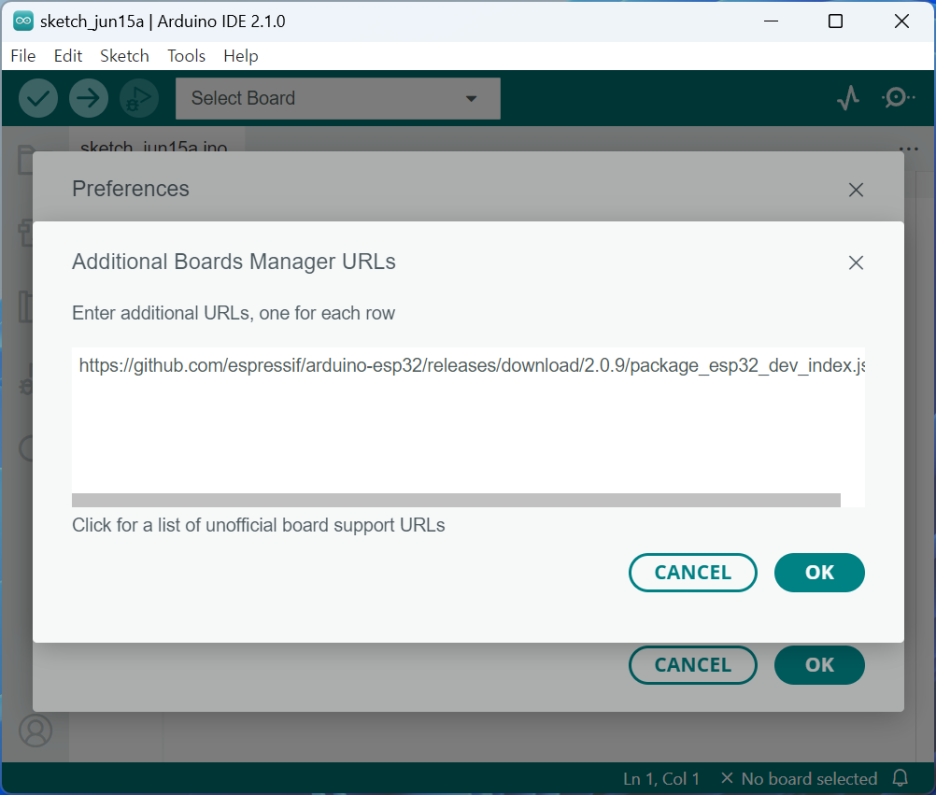Close the Preferences dialog

(x=856, y=190)
